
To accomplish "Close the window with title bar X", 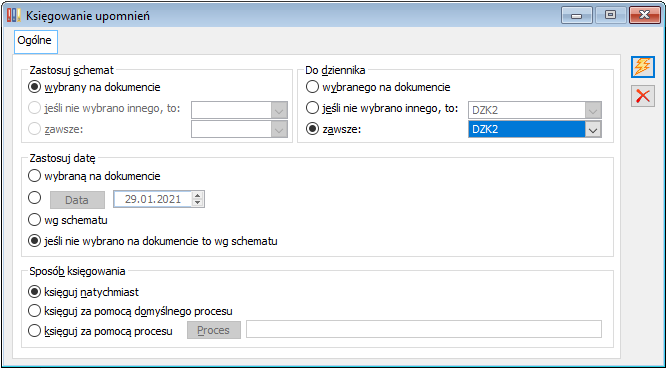I will 644,15.
